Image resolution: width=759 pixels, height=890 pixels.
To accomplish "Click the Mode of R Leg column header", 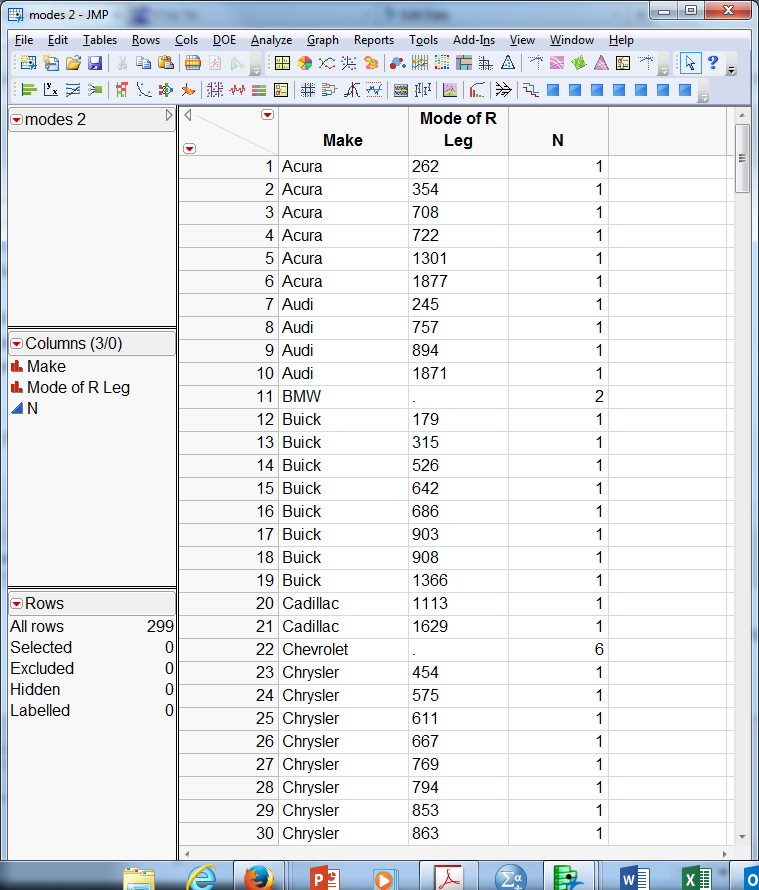I will pyautogui.click(x=458, y=131).
